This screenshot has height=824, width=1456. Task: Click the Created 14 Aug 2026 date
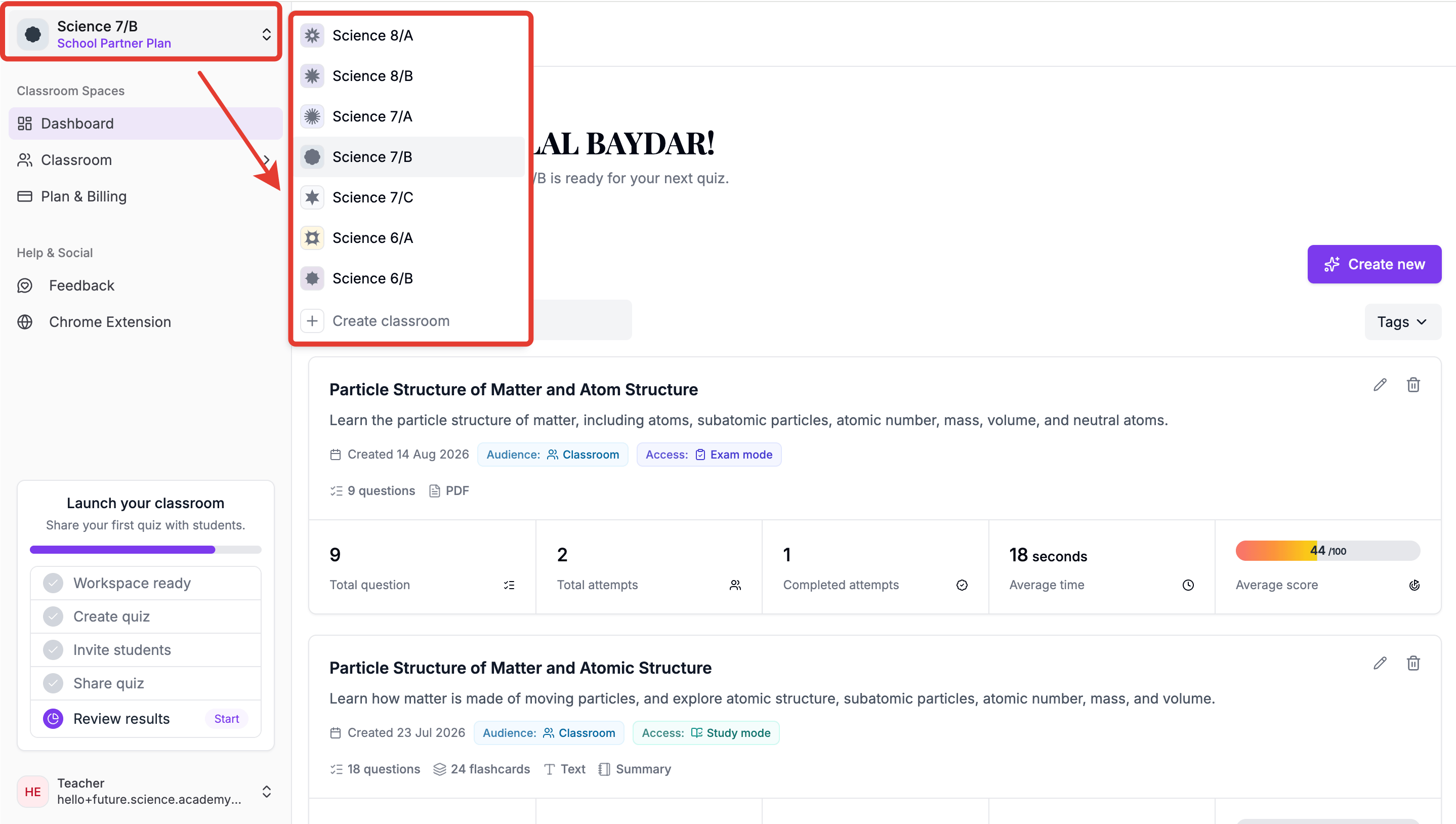pos(399,455)
